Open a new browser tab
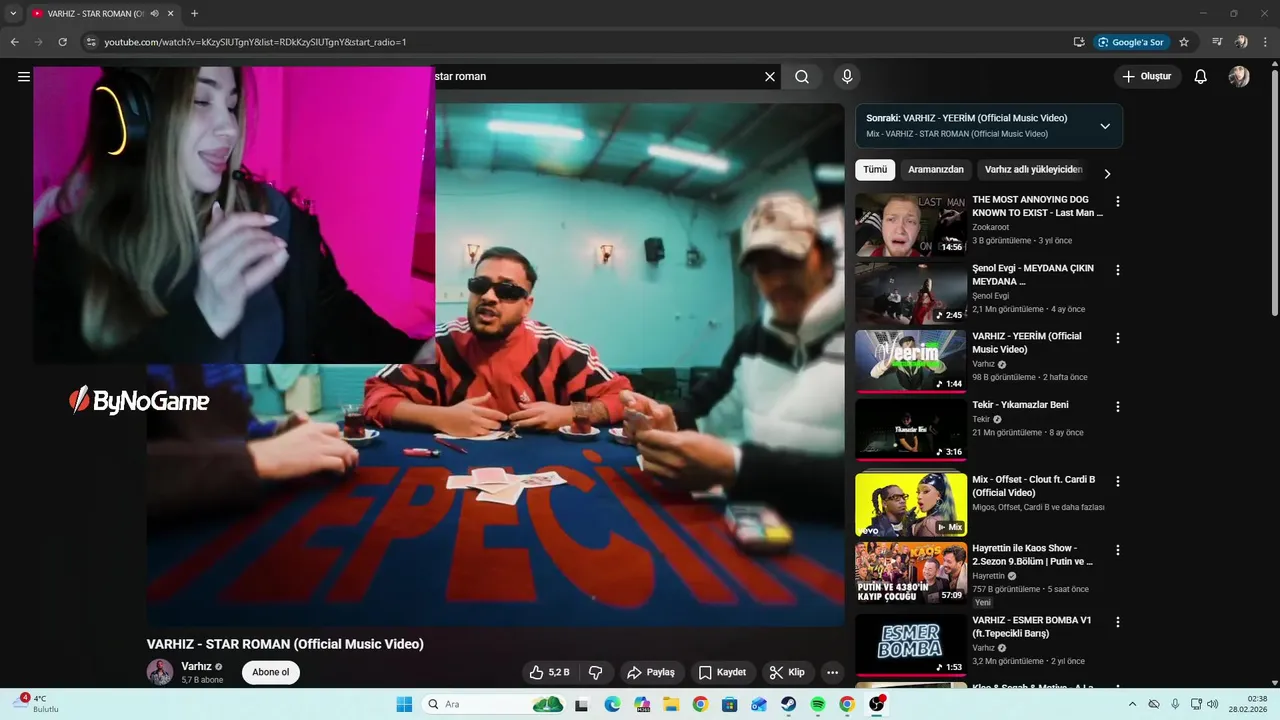This screenshot has height=720, width=1280. pos(194,13)
